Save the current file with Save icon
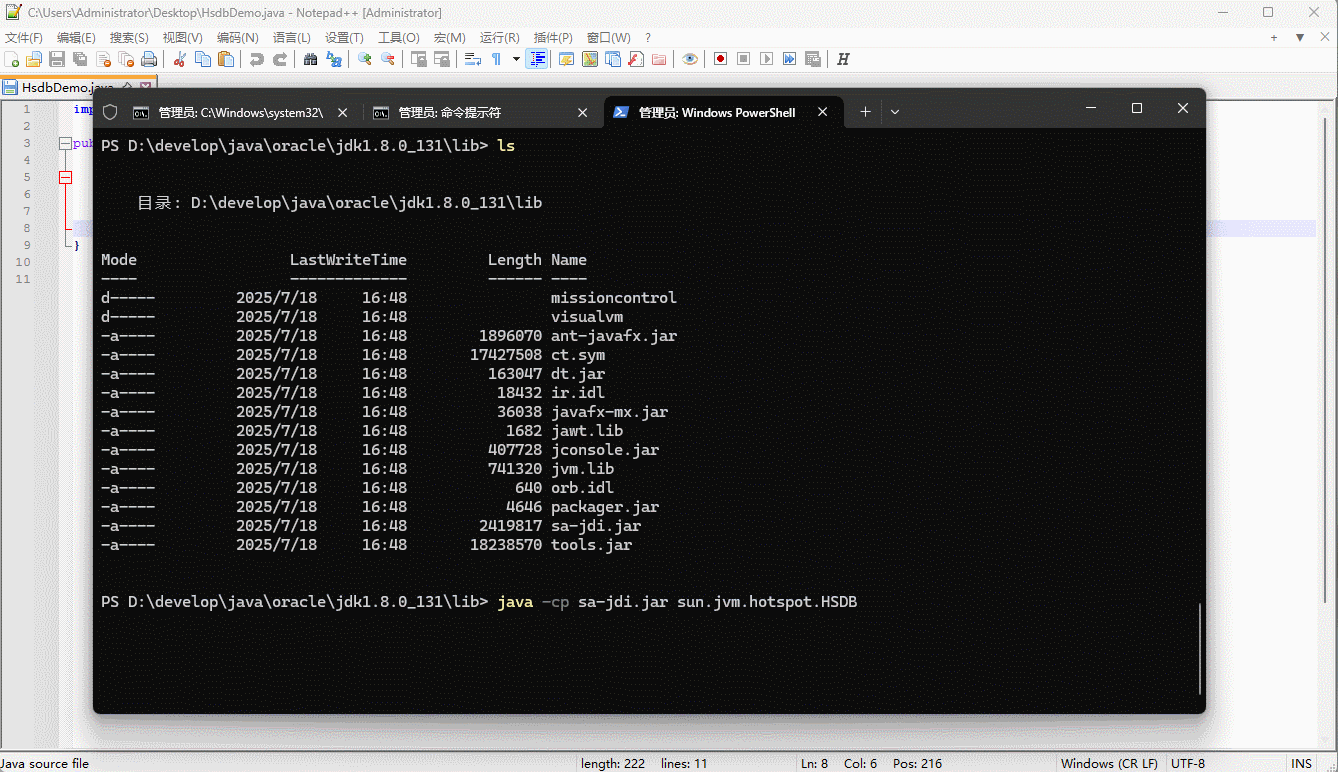Image resolution: width=1338 pixels, height=772 pixels. coord(57,59)
